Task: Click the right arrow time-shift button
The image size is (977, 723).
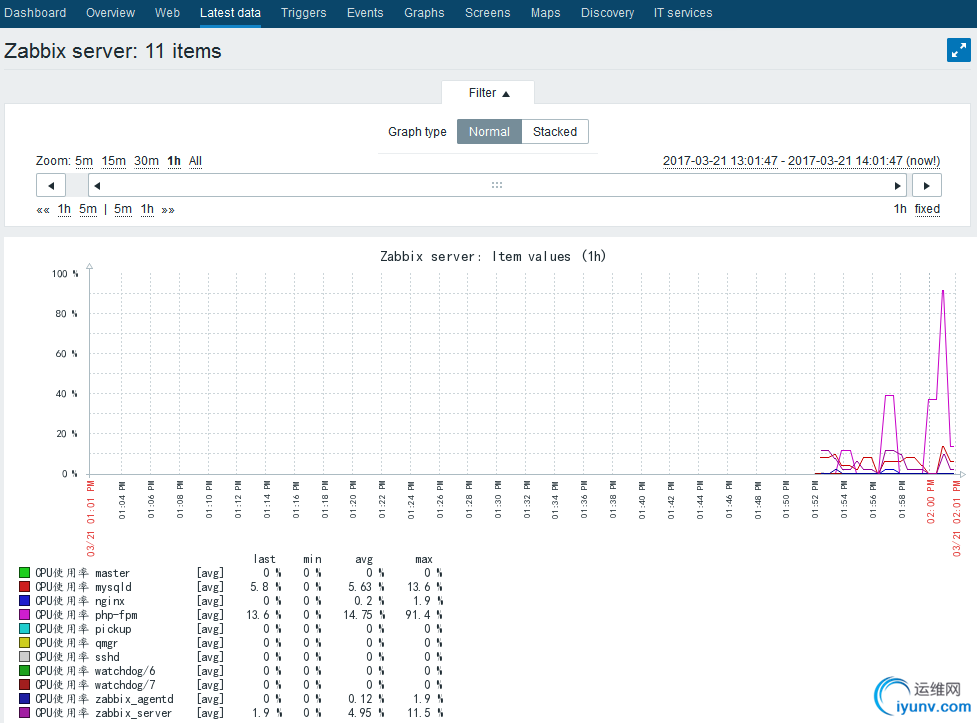Action: [x=927, y=185]
